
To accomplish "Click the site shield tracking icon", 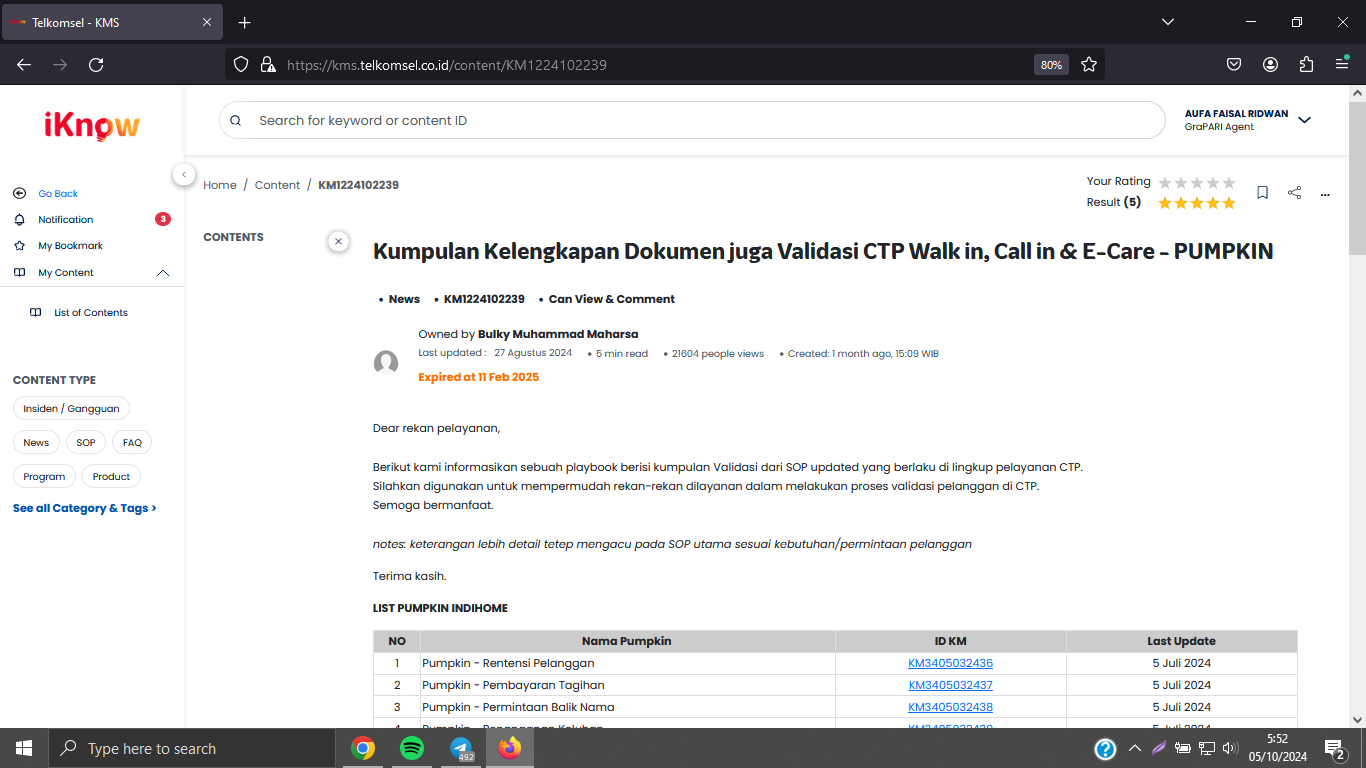I will click(x=240, y=64).
